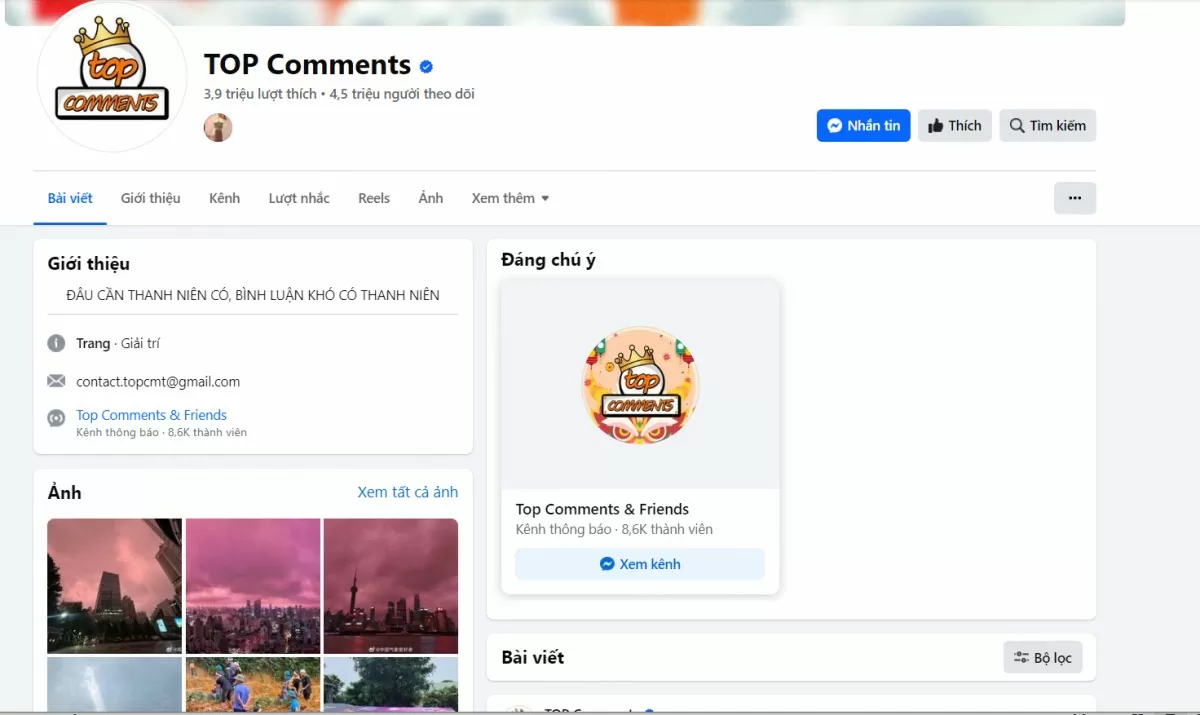Screen dimensions: 1200x715
Task: Click the Thích like button
Action: [955, 126]
